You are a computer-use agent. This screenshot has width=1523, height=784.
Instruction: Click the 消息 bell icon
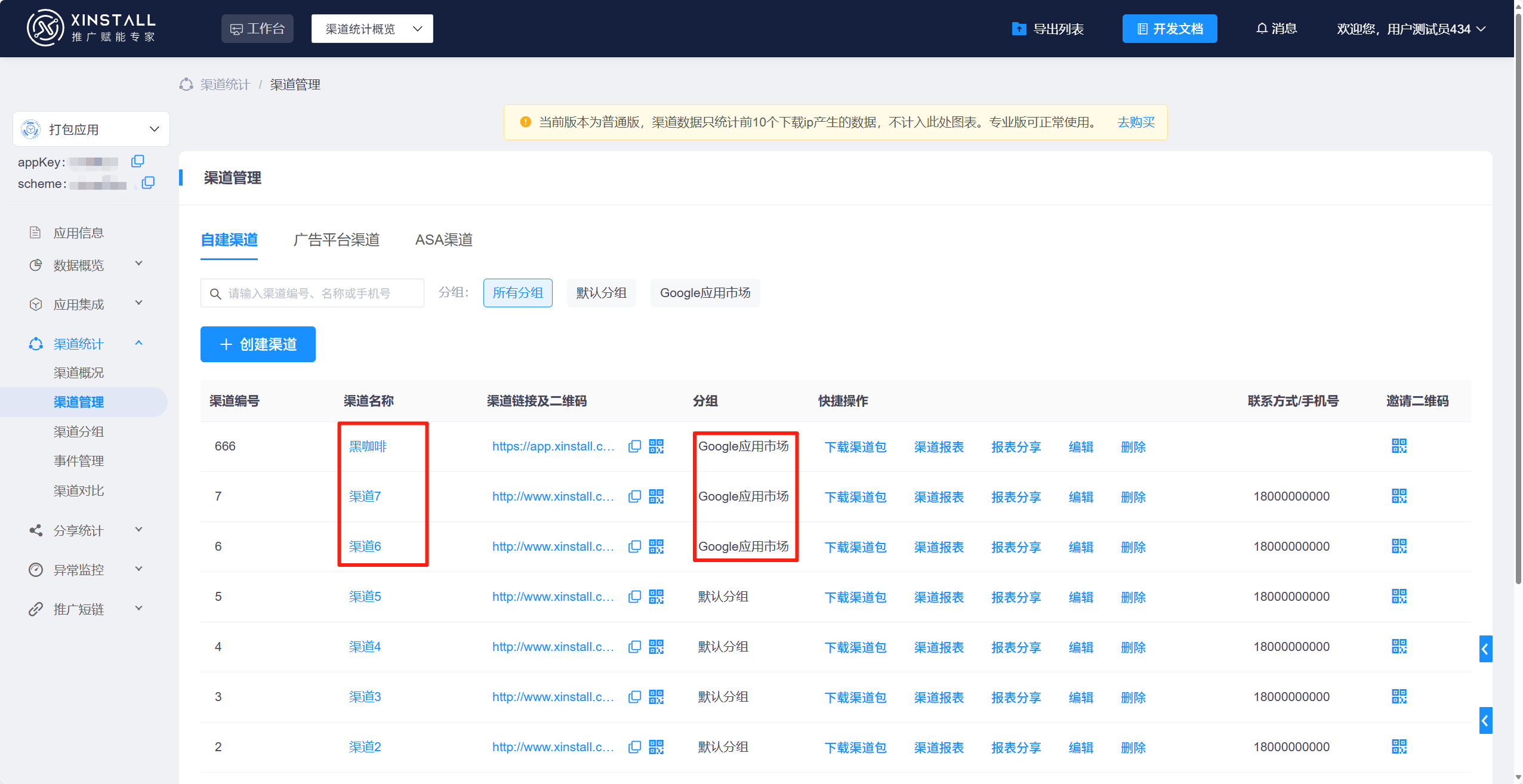click(1262, 29)
